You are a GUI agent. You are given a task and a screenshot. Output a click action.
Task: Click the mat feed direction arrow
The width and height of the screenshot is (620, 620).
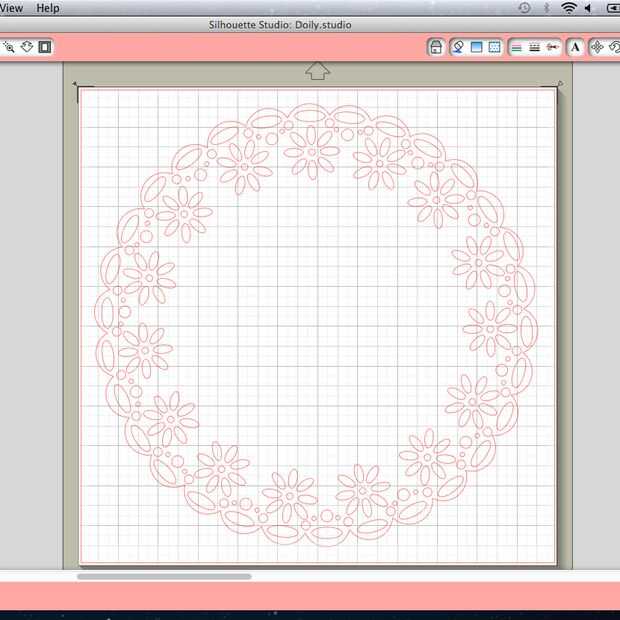point(318,71)
